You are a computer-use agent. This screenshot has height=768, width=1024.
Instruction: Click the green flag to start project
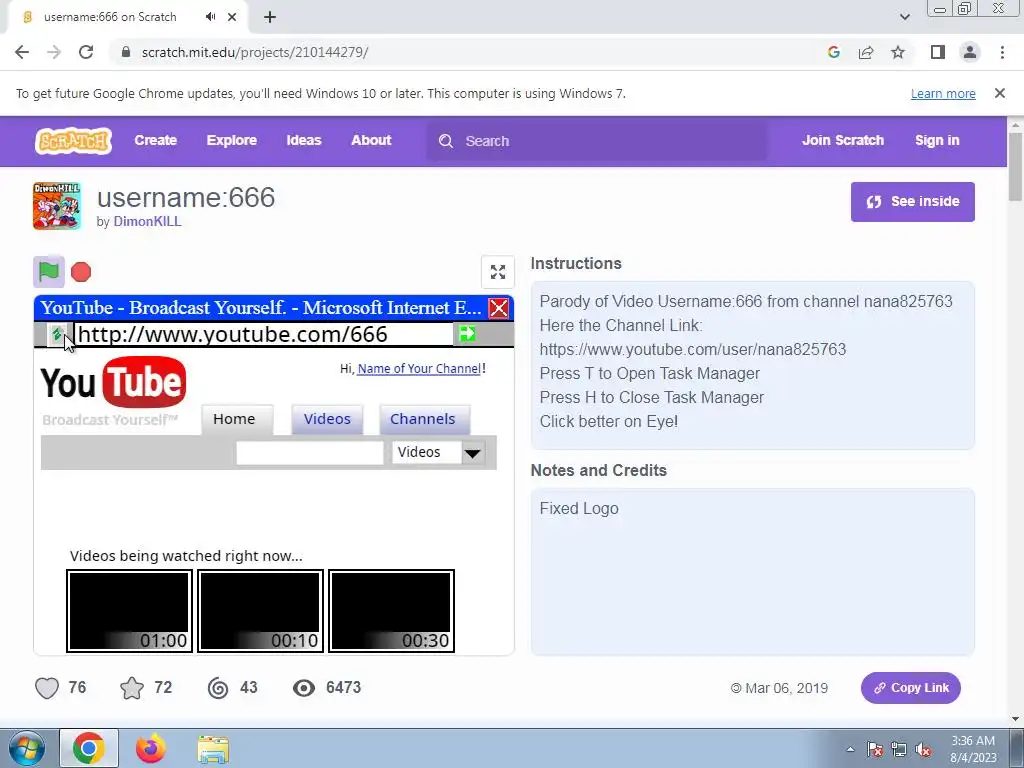(x=49, y=272)
